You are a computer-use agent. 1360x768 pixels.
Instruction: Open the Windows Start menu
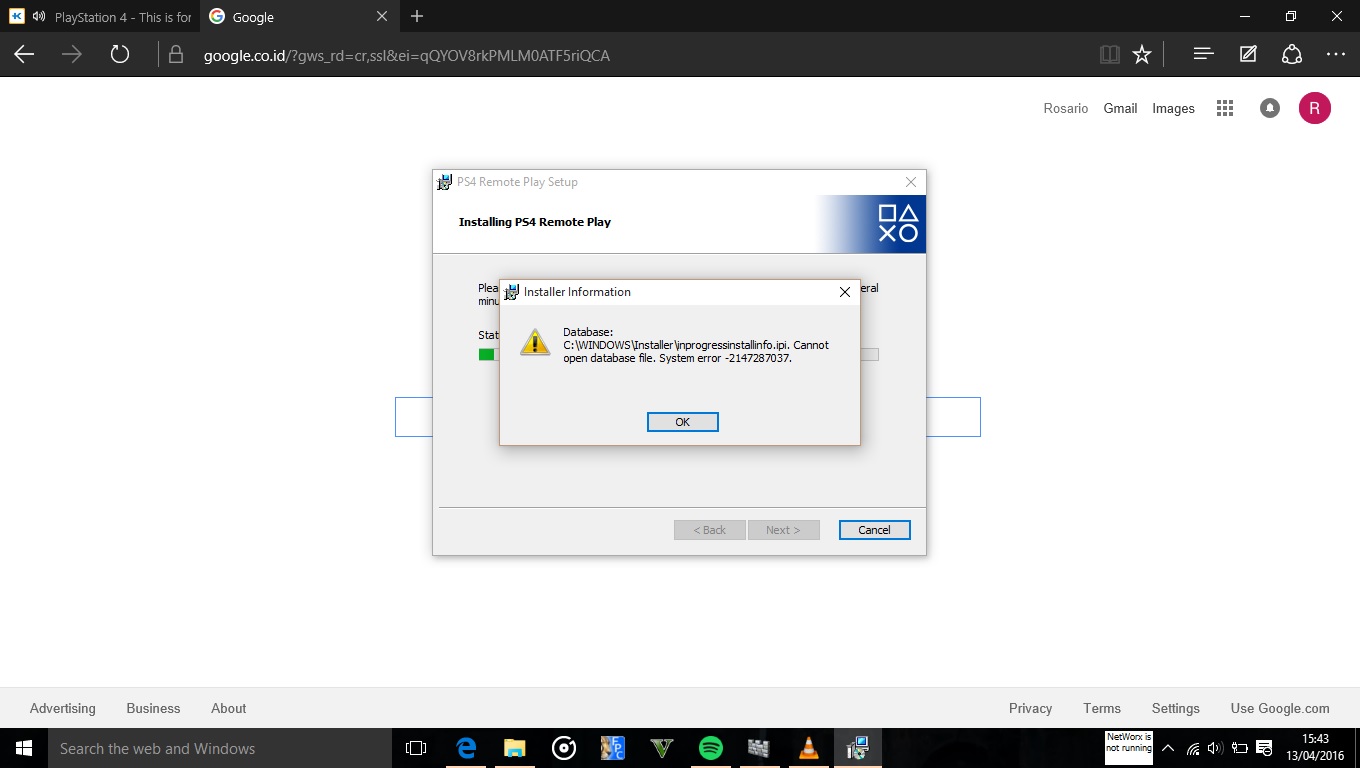[x=24, y=748]
